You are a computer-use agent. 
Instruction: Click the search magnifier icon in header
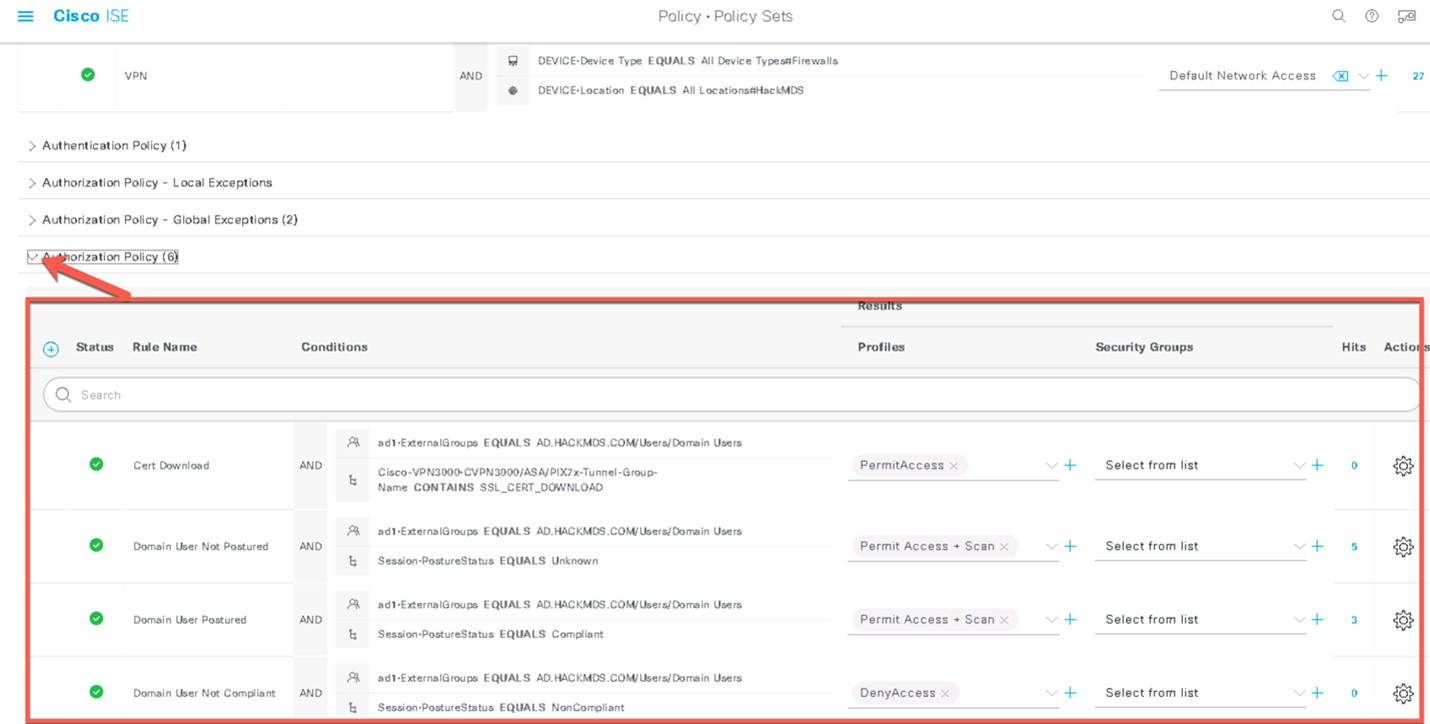(1338, 16)
